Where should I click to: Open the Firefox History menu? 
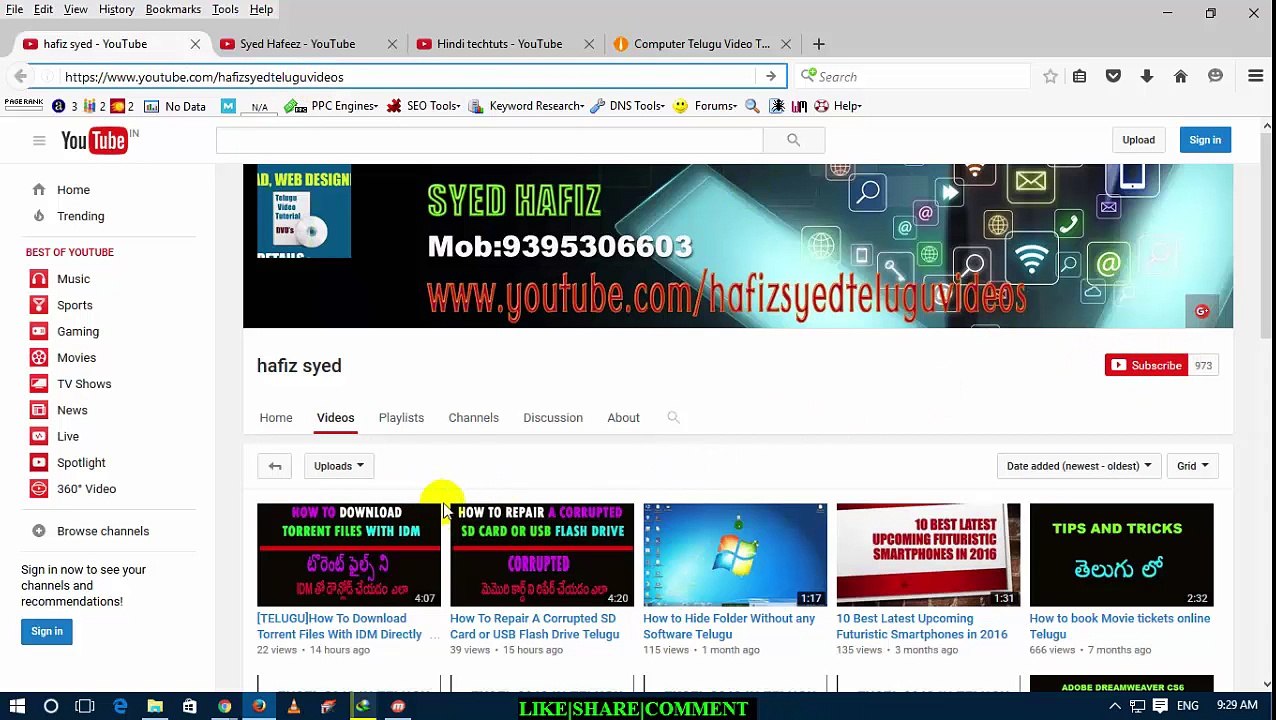coord(116,9)
